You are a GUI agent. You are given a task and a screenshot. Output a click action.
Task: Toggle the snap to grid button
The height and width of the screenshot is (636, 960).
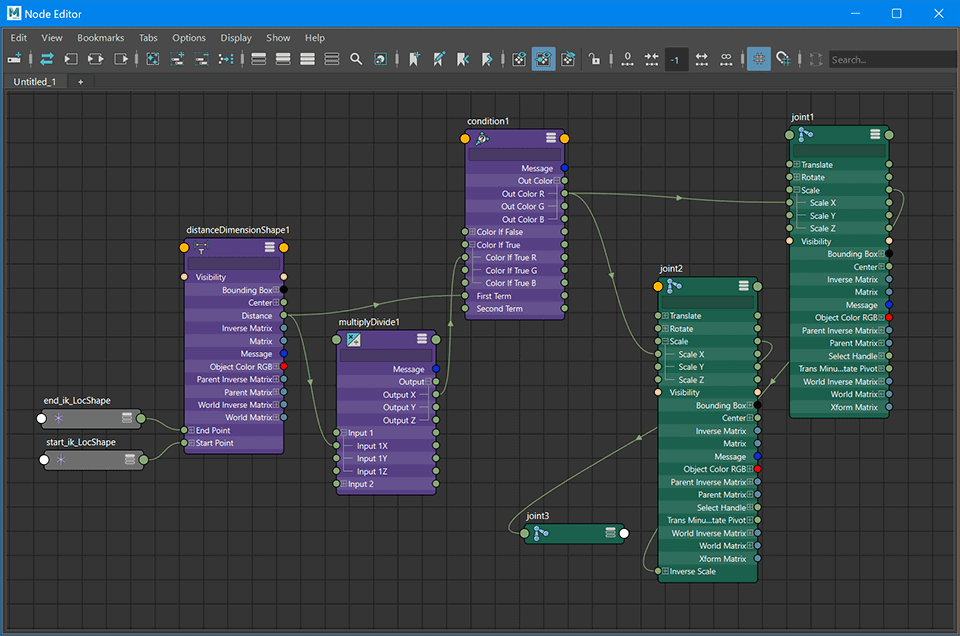(783, 60)
